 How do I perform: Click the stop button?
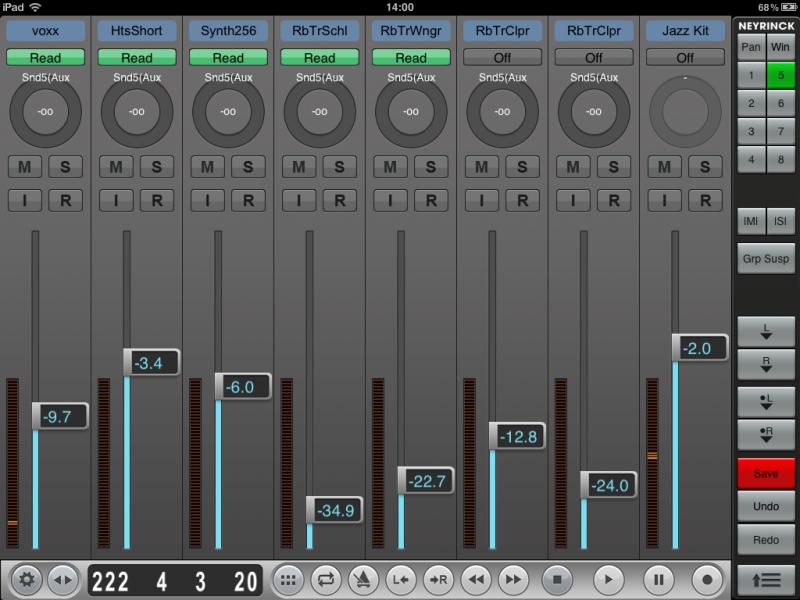coord(557,580)
